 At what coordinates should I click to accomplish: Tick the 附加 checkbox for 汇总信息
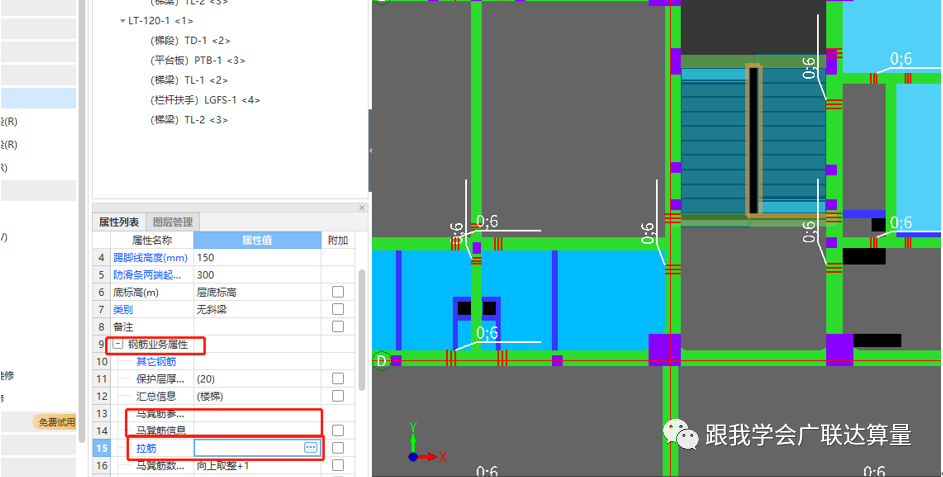tap(338, 396)
